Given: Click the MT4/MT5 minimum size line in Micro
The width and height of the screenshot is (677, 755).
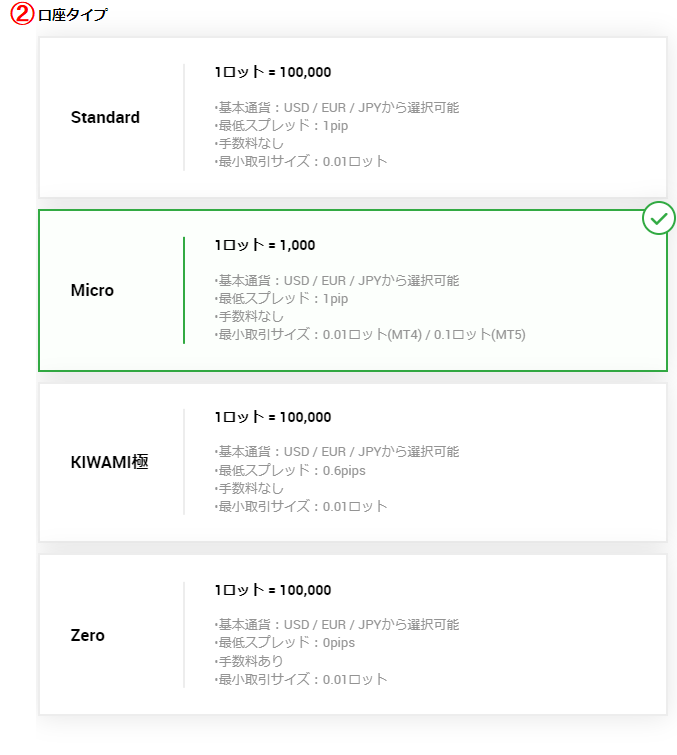Looking at the screenshot, I should 370,335.
